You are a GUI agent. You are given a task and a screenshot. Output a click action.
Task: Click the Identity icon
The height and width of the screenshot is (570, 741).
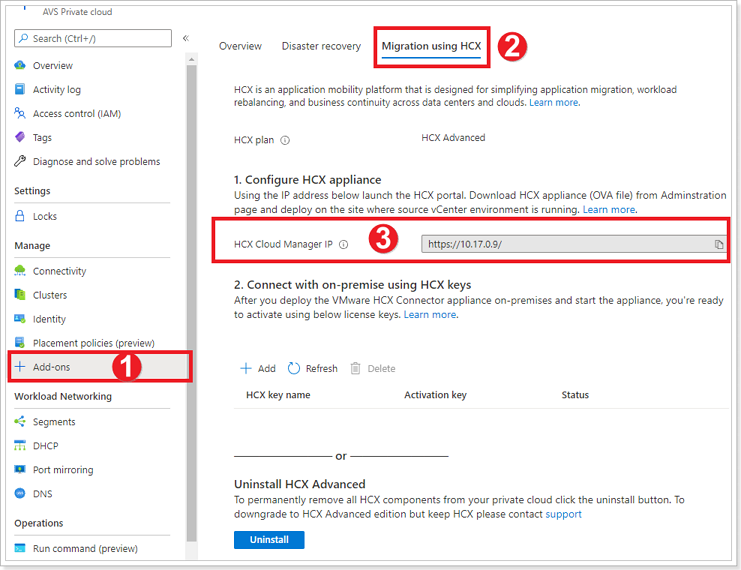click(x=20, y=319)
